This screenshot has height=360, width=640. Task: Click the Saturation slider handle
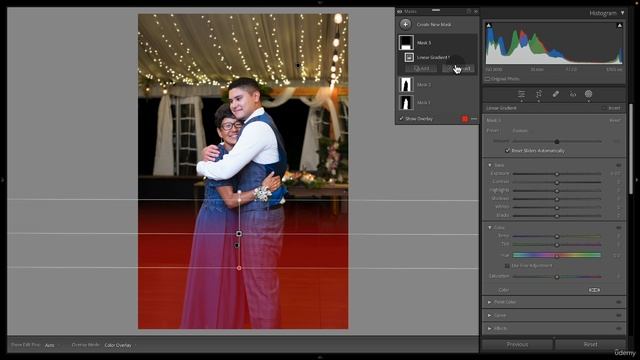tap(557, 277)
